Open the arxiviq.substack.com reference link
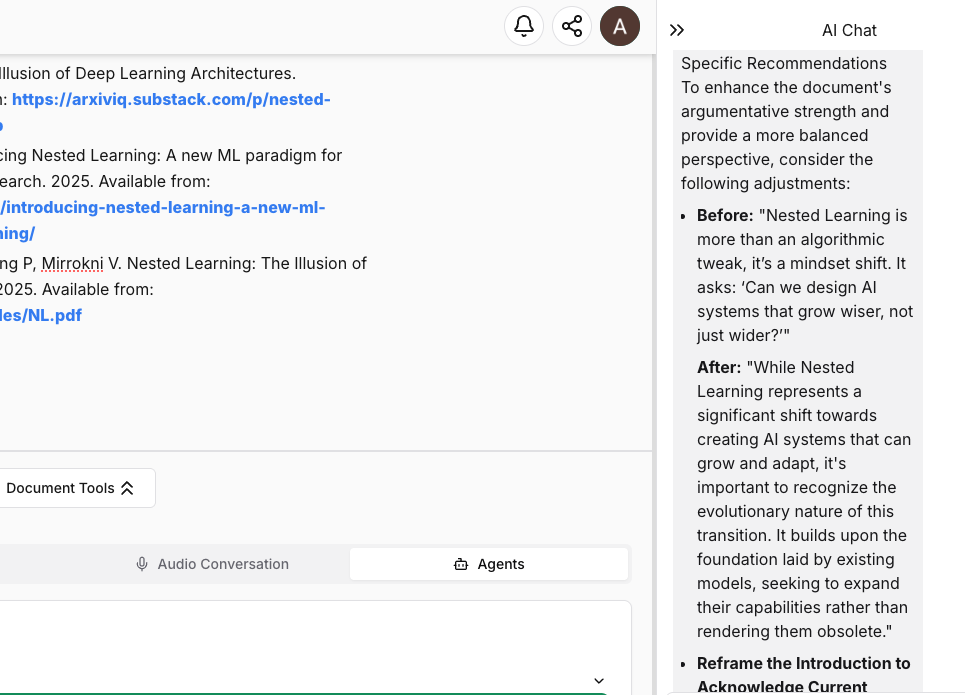965x695 pixels. 171,99
